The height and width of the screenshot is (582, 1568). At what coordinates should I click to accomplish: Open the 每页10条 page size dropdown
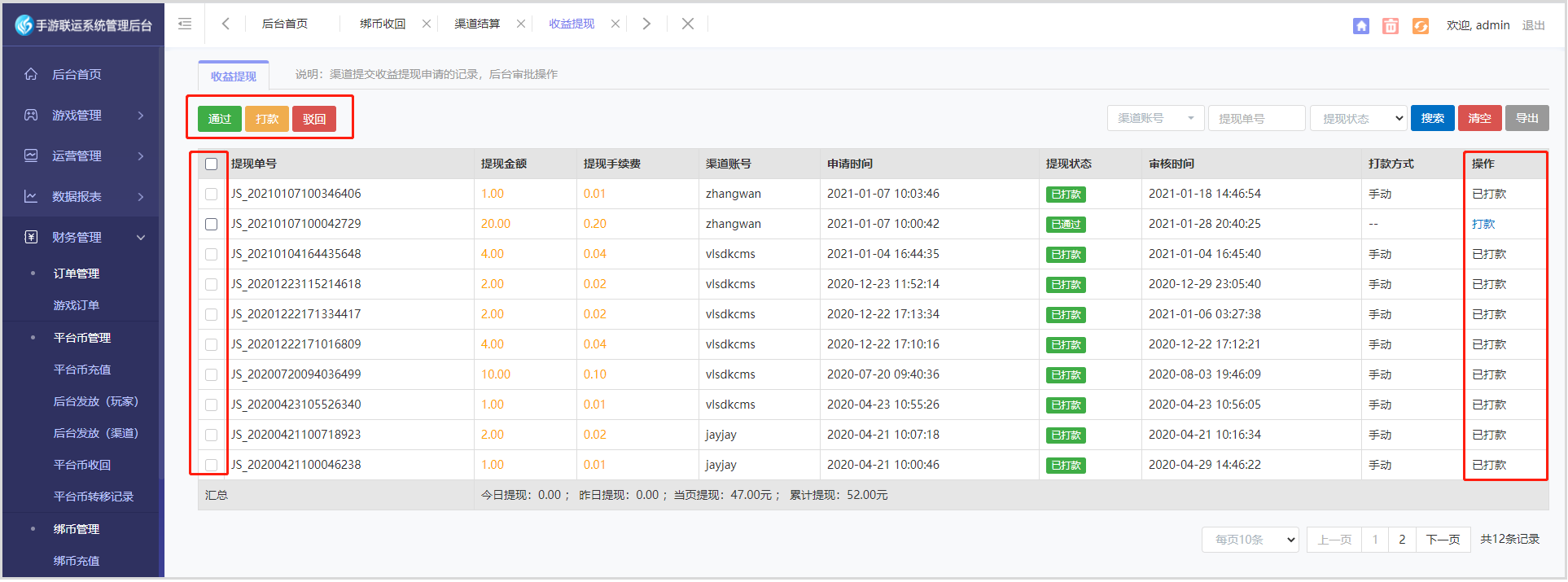point(1250,540)
